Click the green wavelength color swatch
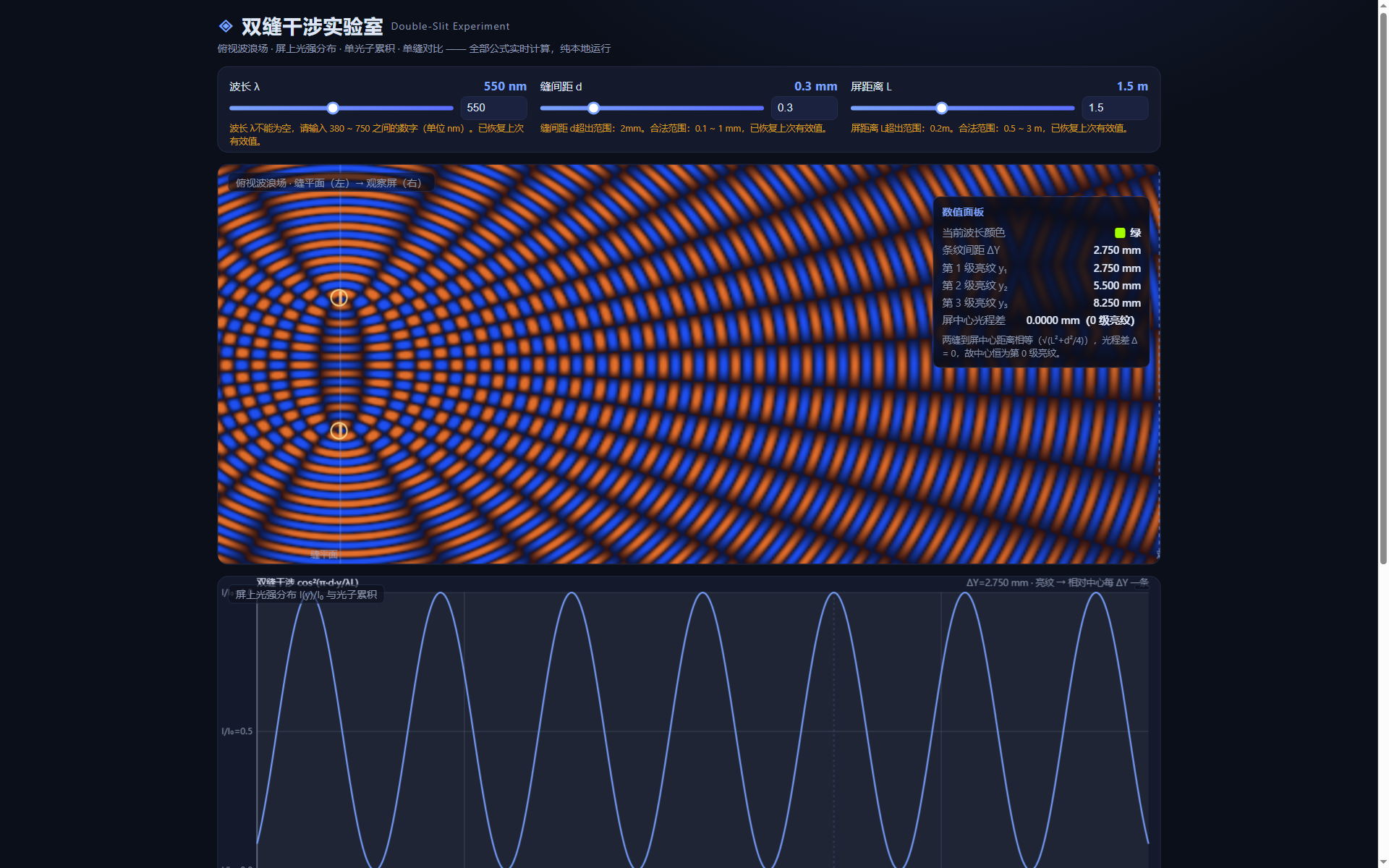This screenshot has width=1389, height=868. pyautogui.click(x=1120, y=233)
